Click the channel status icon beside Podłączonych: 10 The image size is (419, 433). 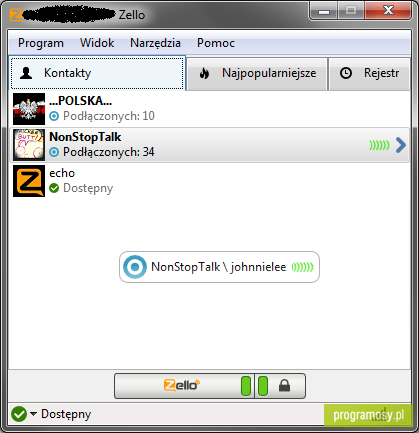(54, 116)
